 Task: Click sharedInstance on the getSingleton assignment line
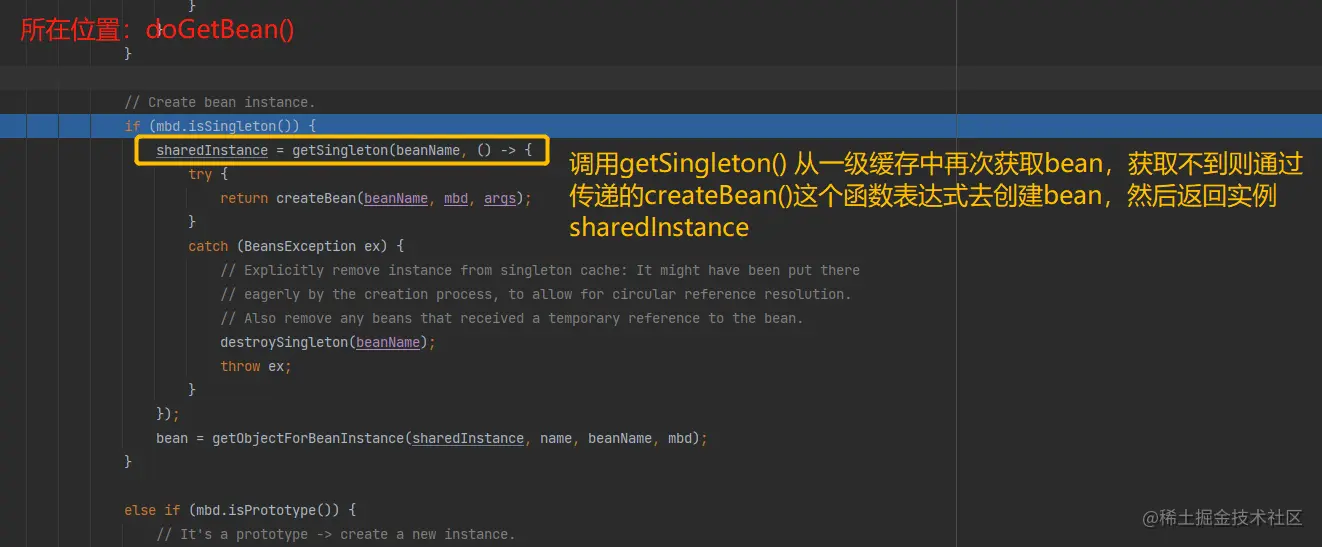212,150
